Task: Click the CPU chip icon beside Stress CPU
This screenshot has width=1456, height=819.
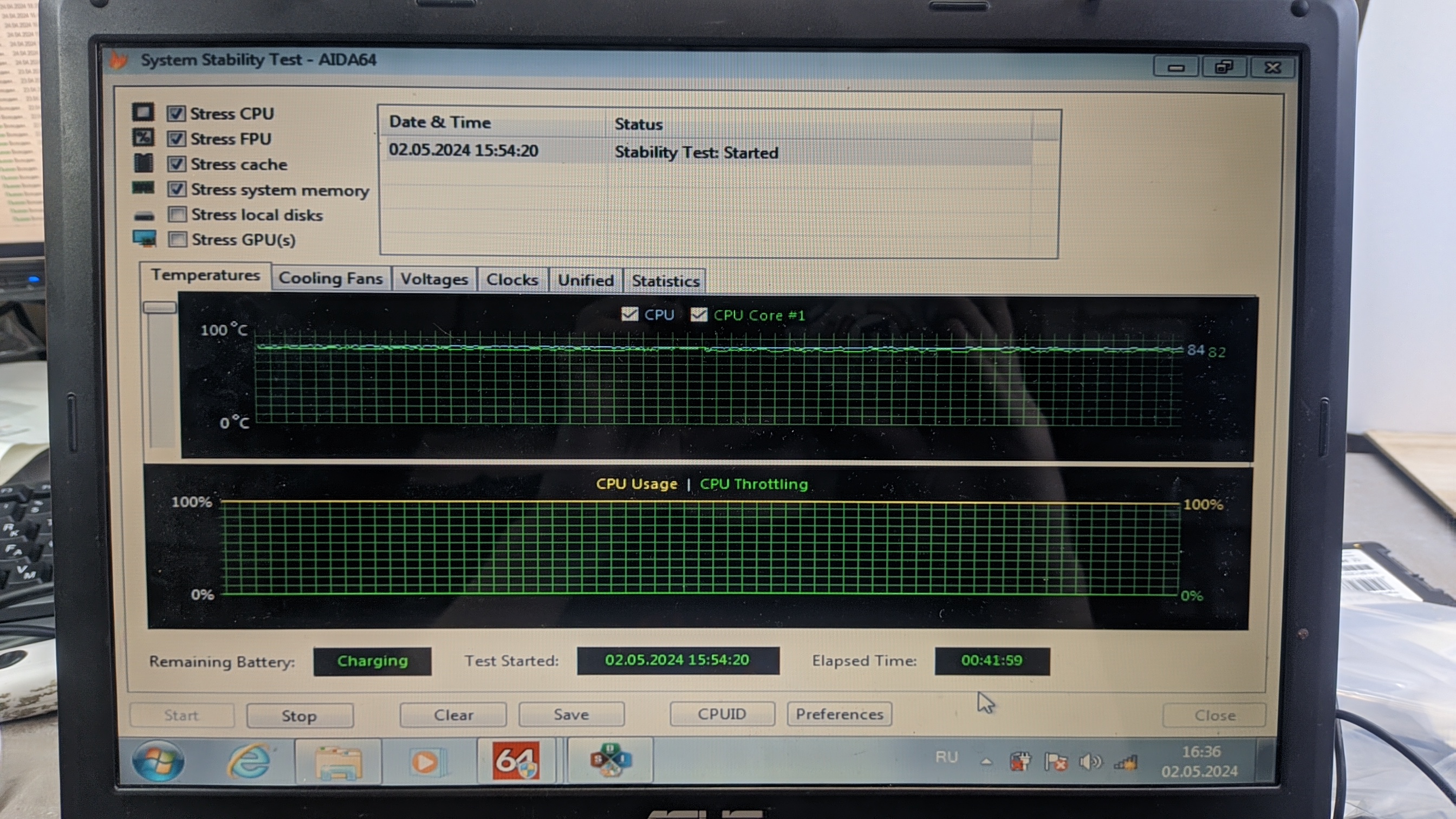Action: pyautogui.click(x=143, y=112)
